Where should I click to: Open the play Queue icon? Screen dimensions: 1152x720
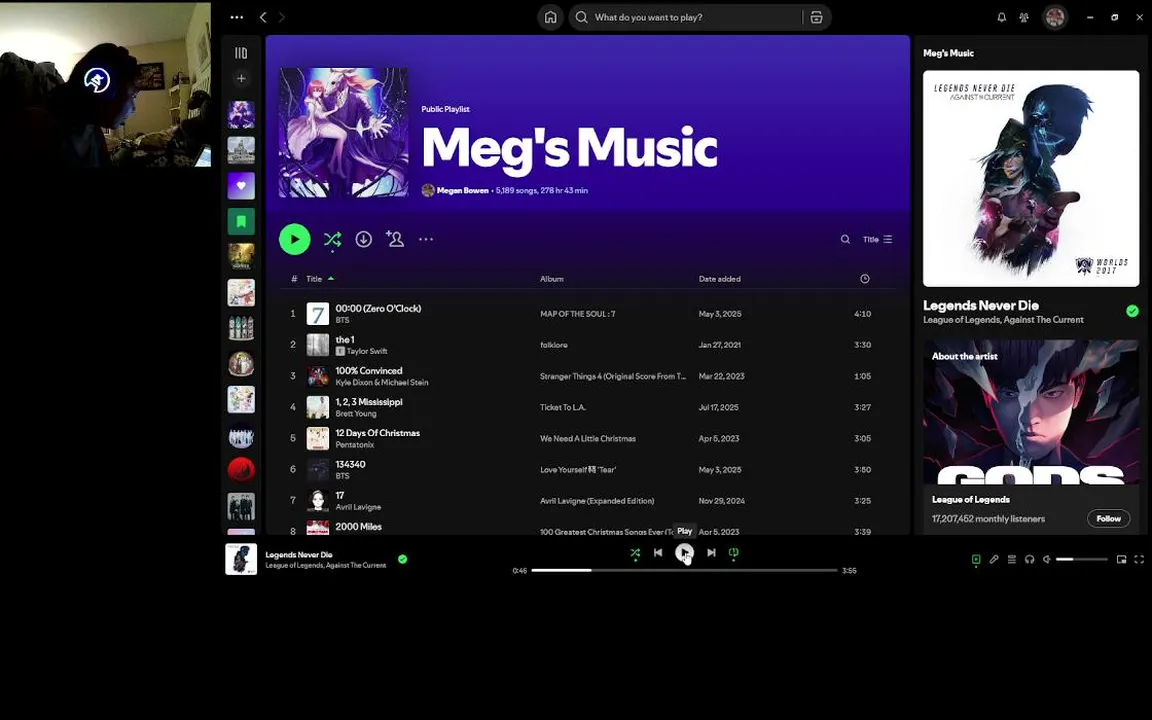1012,559
